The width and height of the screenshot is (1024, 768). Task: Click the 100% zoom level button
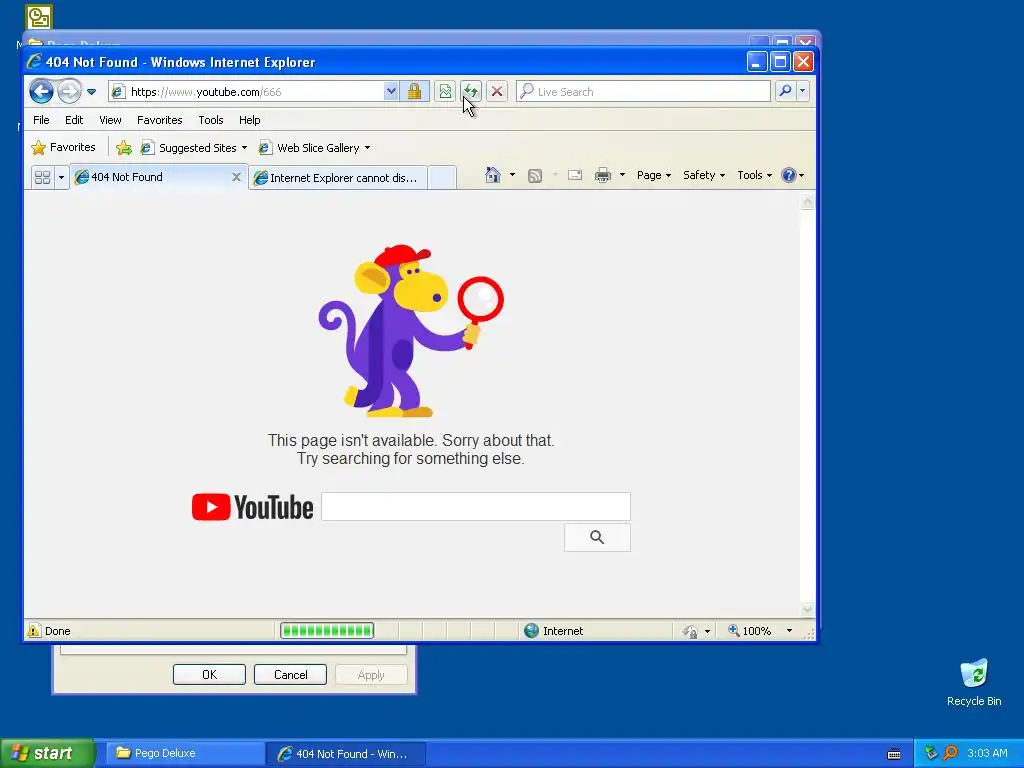point(750,631)
